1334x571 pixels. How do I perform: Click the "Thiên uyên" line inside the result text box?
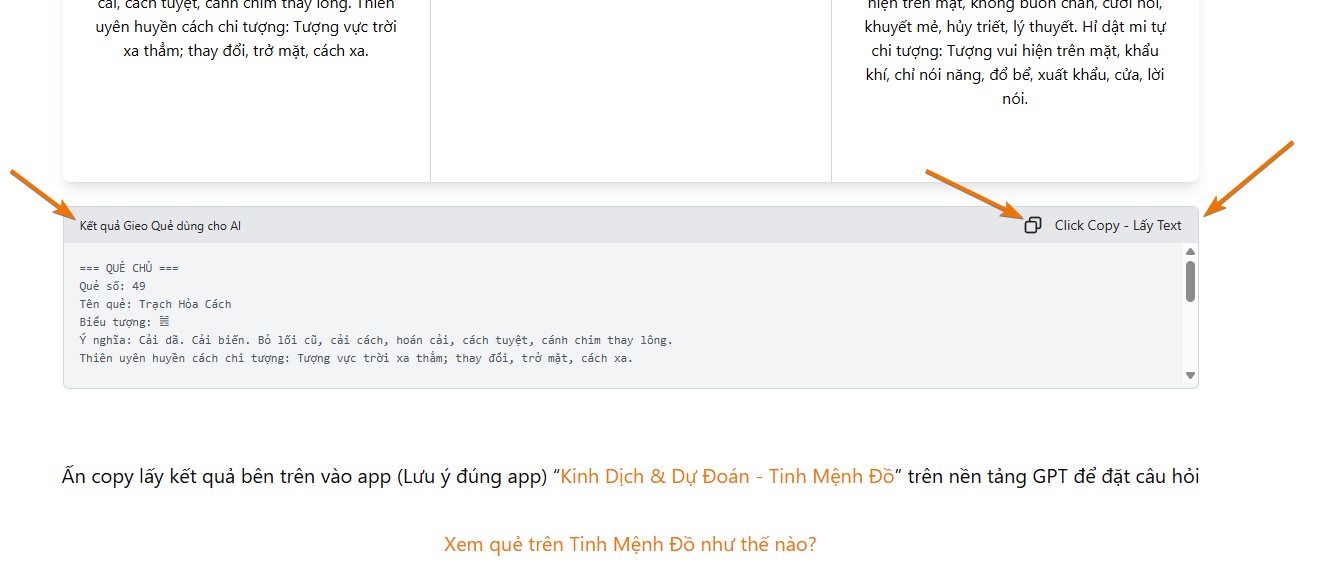point(356,358)
